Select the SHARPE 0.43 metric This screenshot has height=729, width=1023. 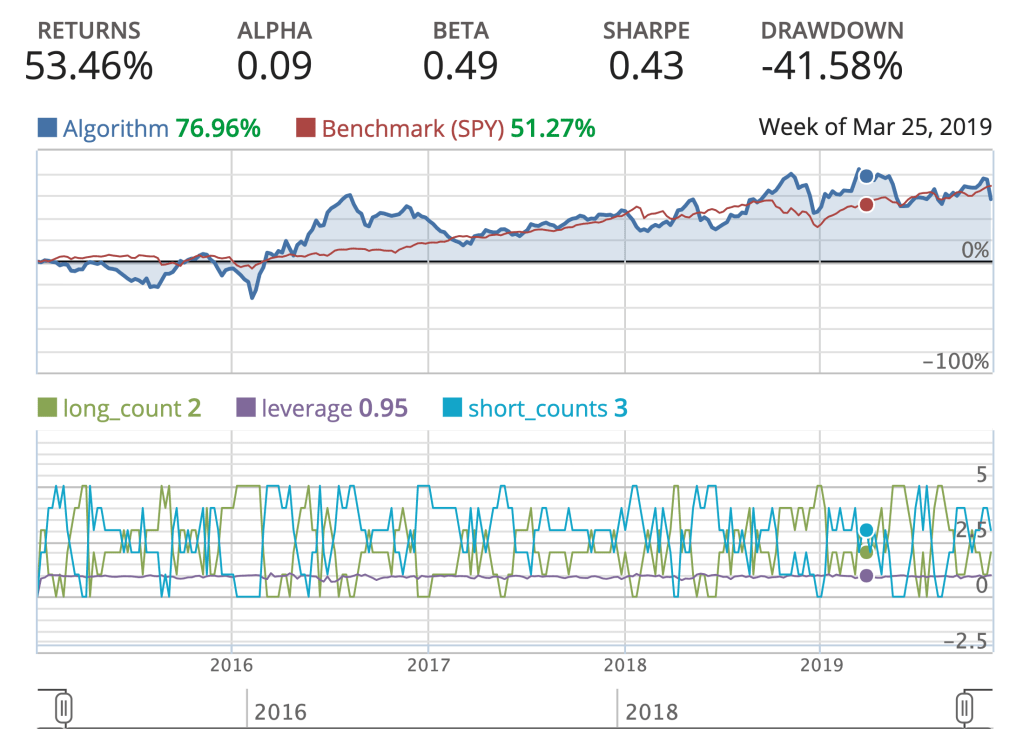646,52
